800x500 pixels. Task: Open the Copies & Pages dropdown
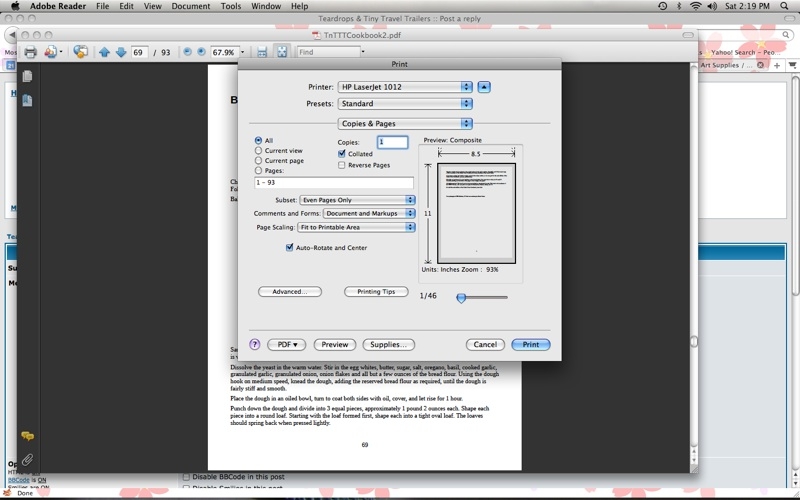click(x=405, y=123)
